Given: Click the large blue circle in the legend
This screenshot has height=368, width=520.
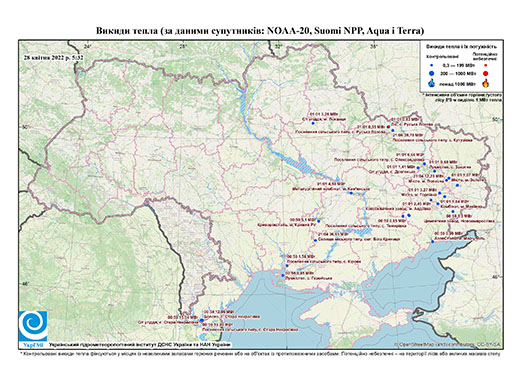Looking at the screenshot, I should (432, 73).
